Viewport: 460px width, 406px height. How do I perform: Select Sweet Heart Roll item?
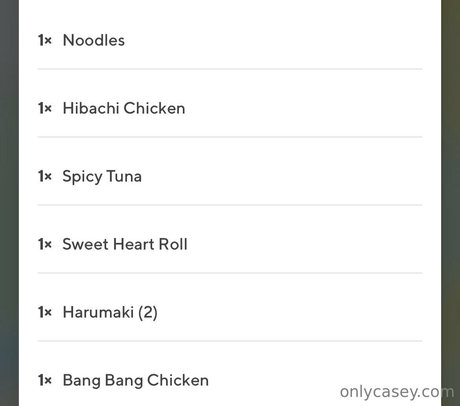[x=230, y=244]
